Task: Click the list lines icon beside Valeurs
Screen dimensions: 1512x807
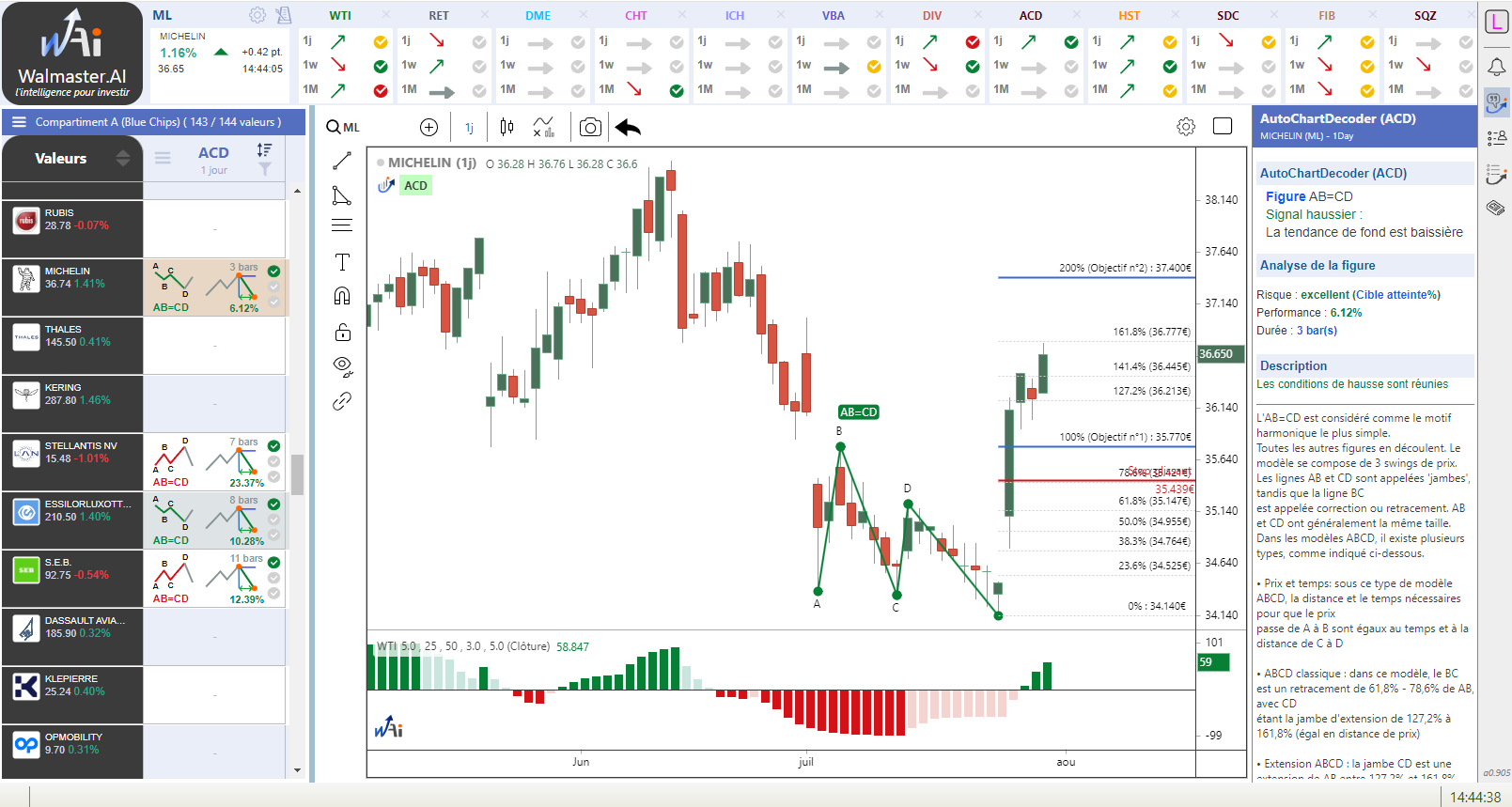Action: [163, 158]
